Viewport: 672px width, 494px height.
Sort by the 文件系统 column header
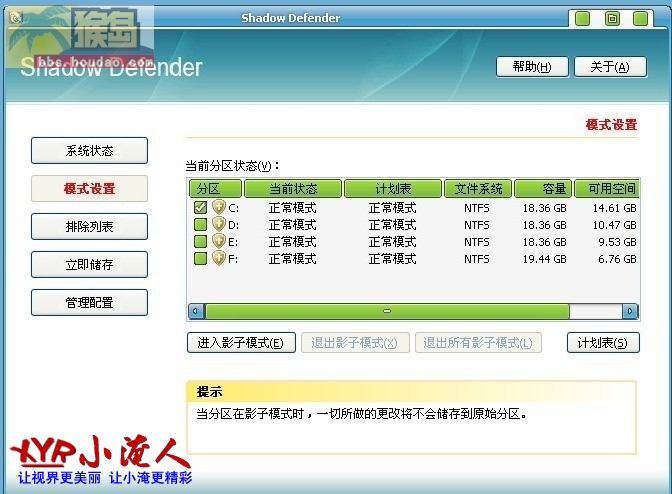pos(478,189)
